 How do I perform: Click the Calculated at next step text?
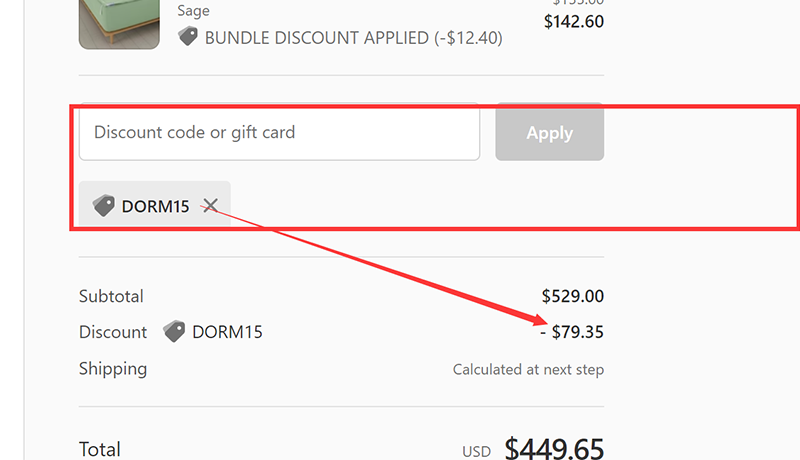pyautogui.click(x=528, y=369)
